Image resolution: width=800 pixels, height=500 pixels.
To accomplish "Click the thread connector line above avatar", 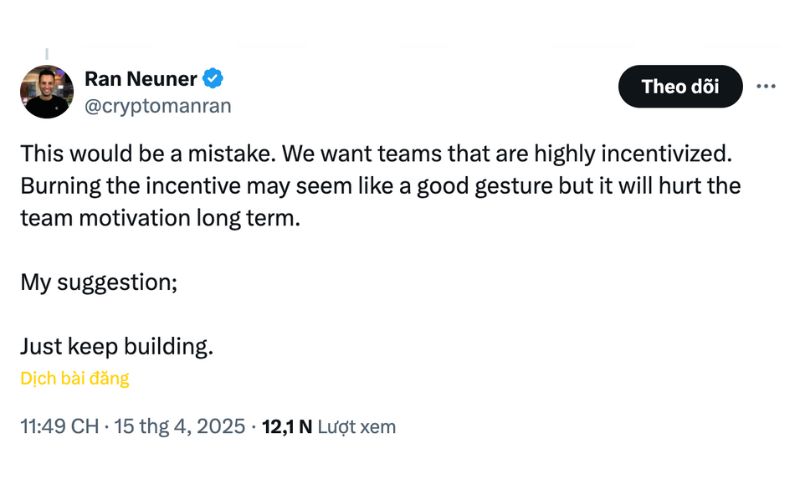I will pos(46,54).
